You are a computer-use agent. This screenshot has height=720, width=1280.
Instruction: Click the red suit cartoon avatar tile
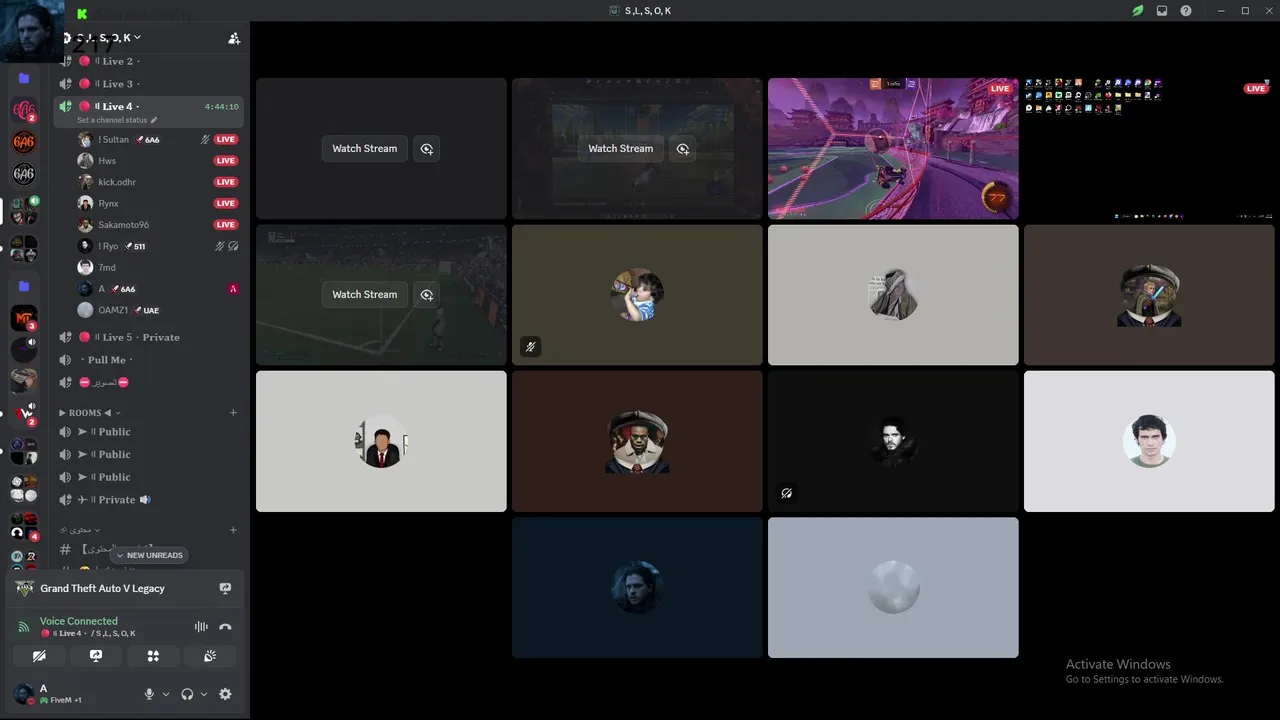pyautogui.click(x=381, y=441)
